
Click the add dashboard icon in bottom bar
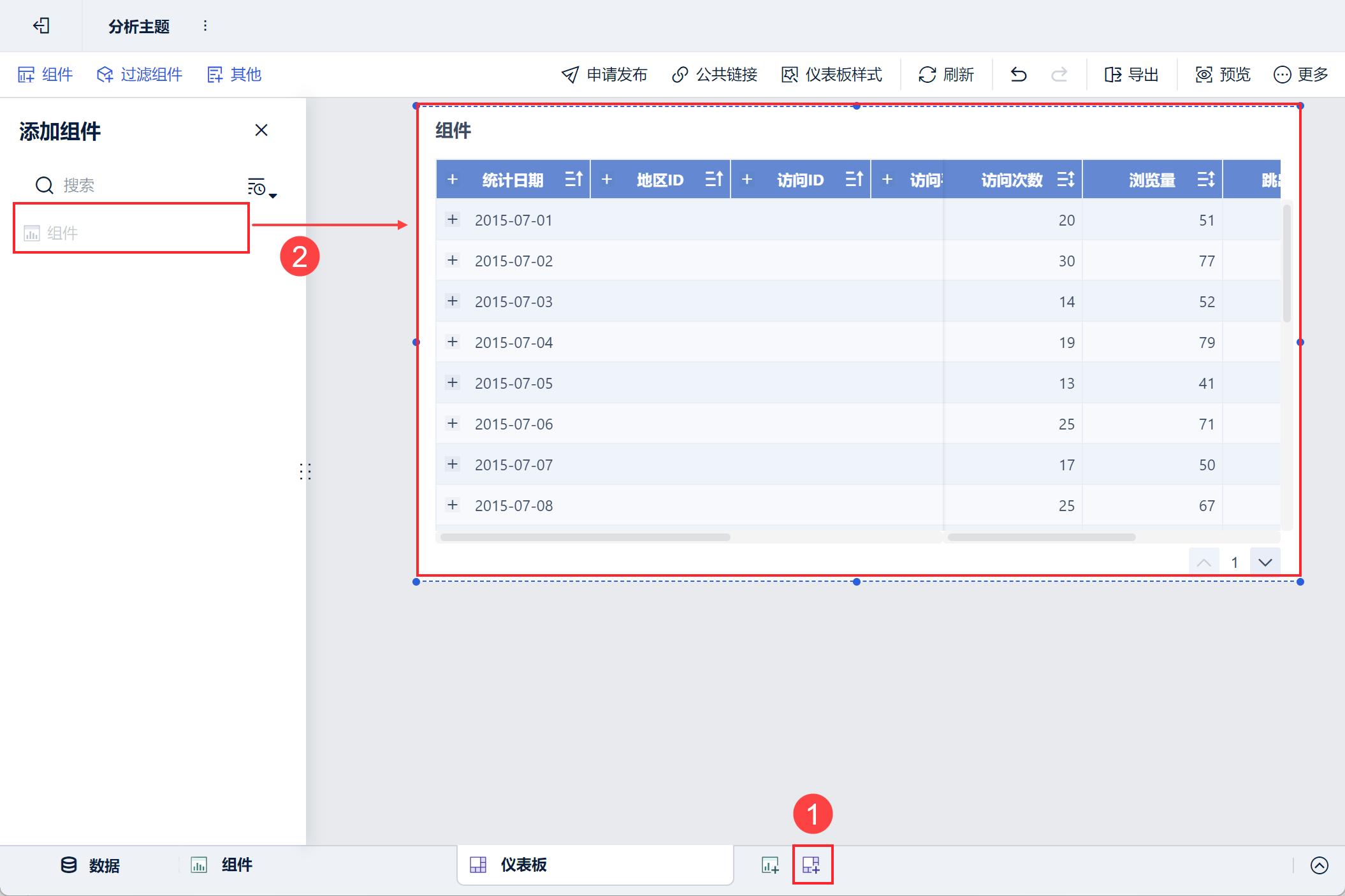point(811,865)
